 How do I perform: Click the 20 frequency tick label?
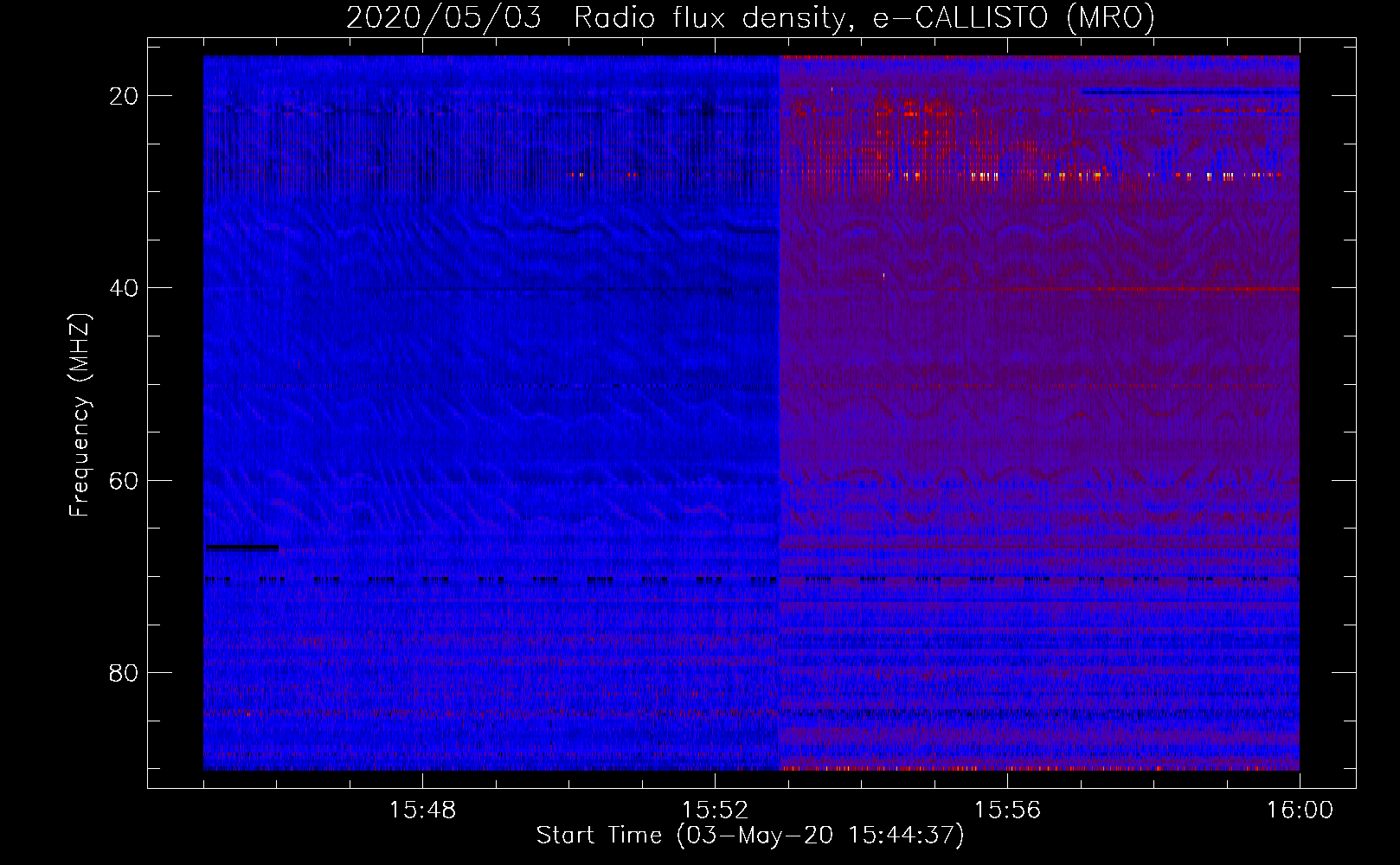point(124,96)
